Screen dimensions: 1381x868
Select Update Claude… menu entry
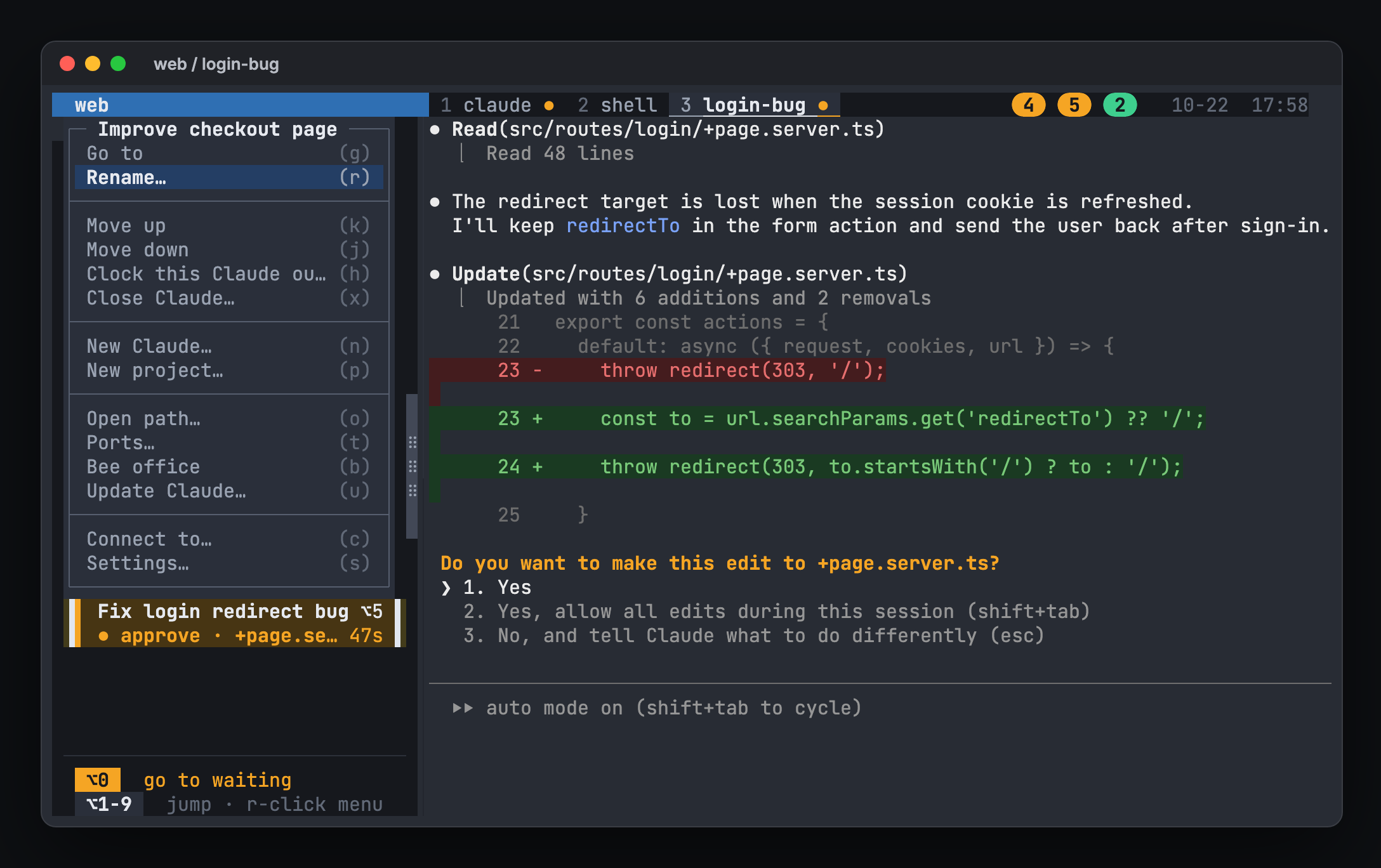click(x=228, y=491)
